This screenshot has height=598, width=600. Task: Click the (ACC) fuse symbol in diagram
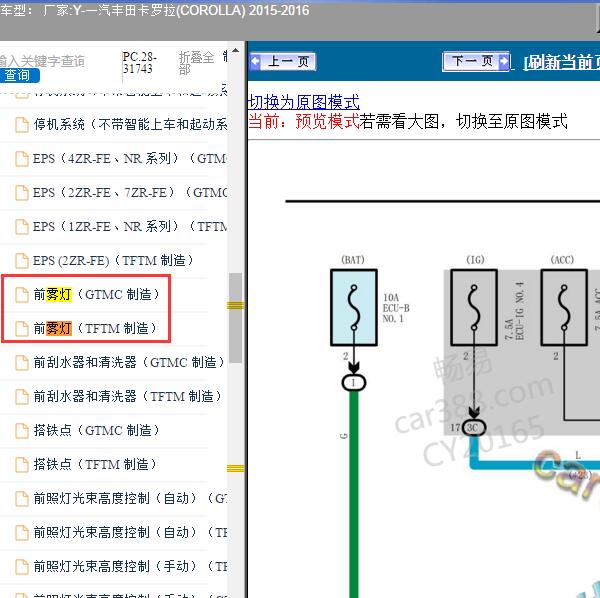[564, 308]
